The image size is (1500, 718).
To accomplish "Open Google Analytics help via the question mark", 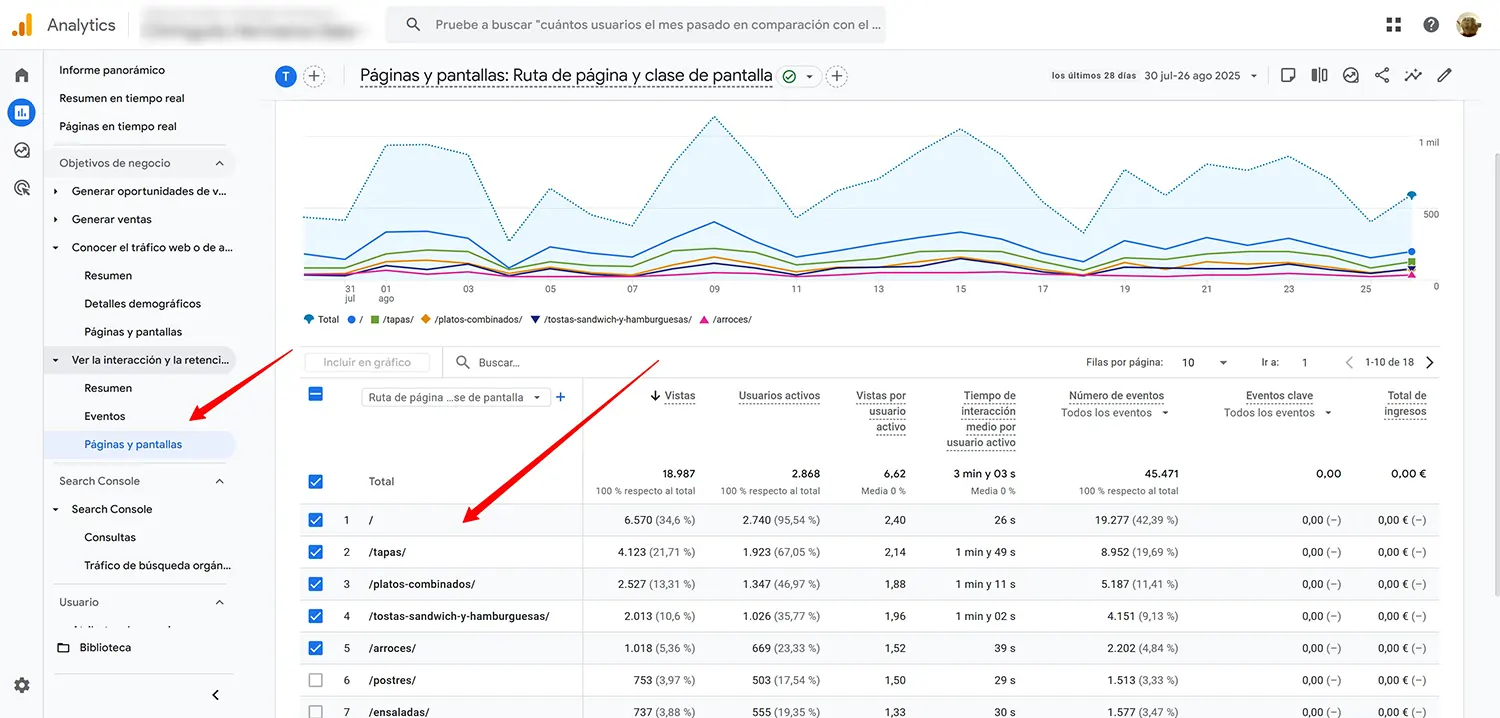I will [x=1430, y=24].
